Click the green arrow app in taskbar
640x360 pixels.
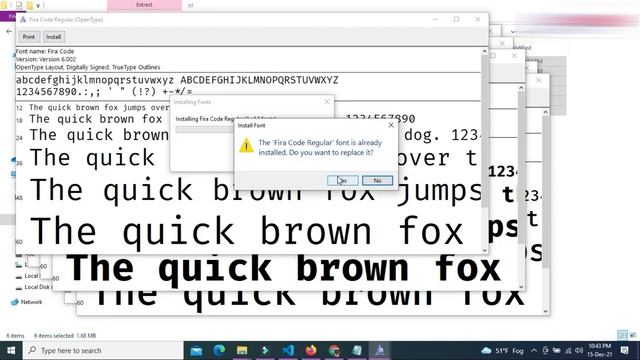coord(265,351)
